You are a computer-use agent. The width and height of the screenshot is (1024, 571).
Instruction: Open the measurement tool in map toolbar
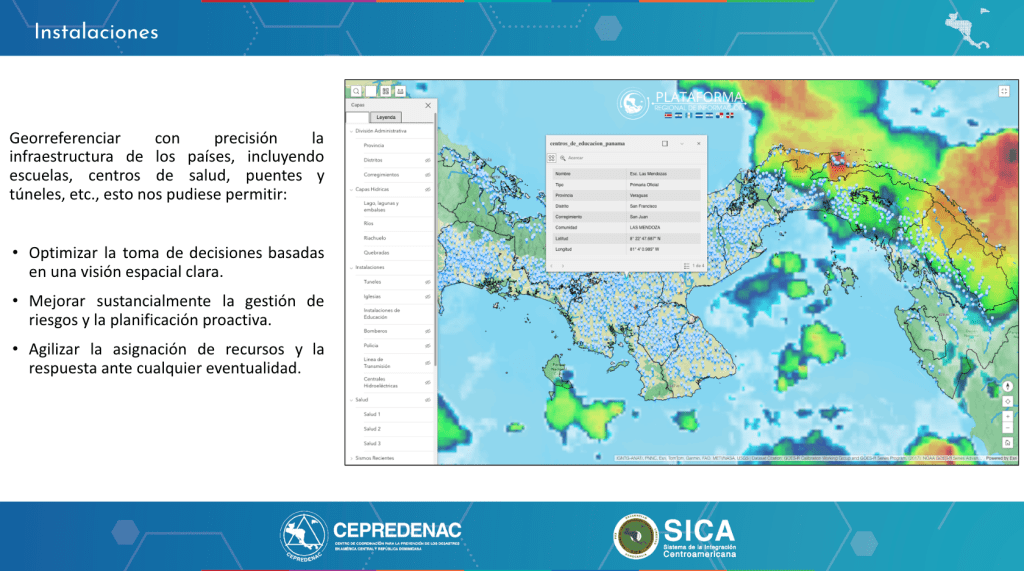click(400, 90)
